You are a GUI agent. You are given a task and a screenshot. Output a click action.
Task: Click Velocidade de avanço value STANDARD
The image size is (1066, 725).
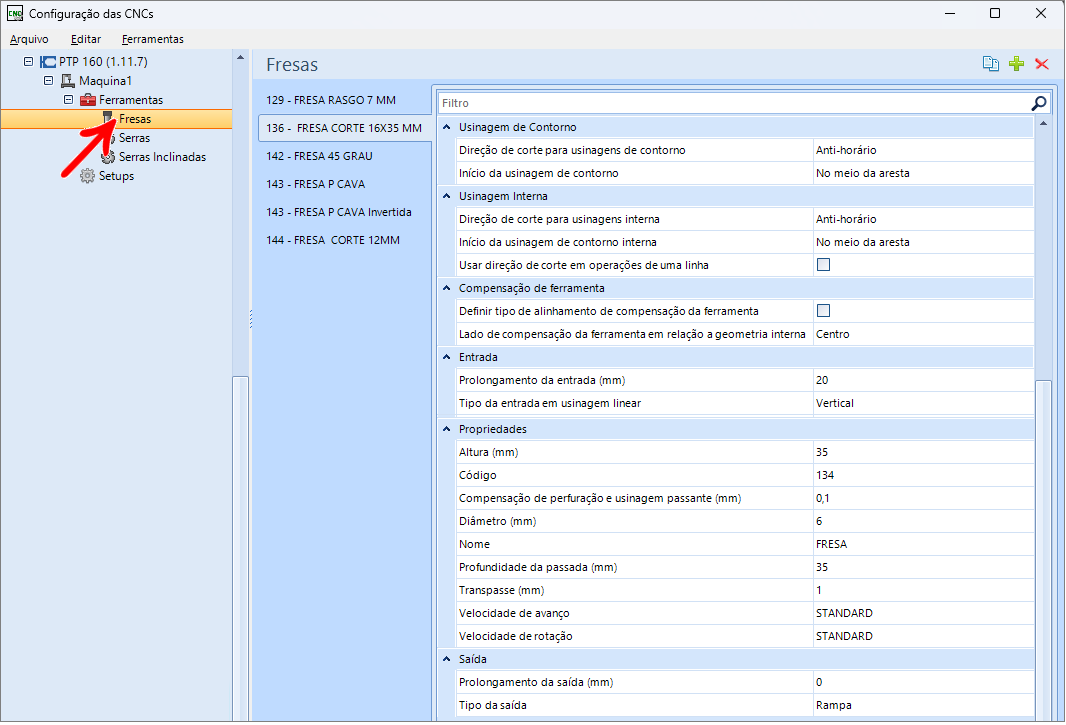923,613
